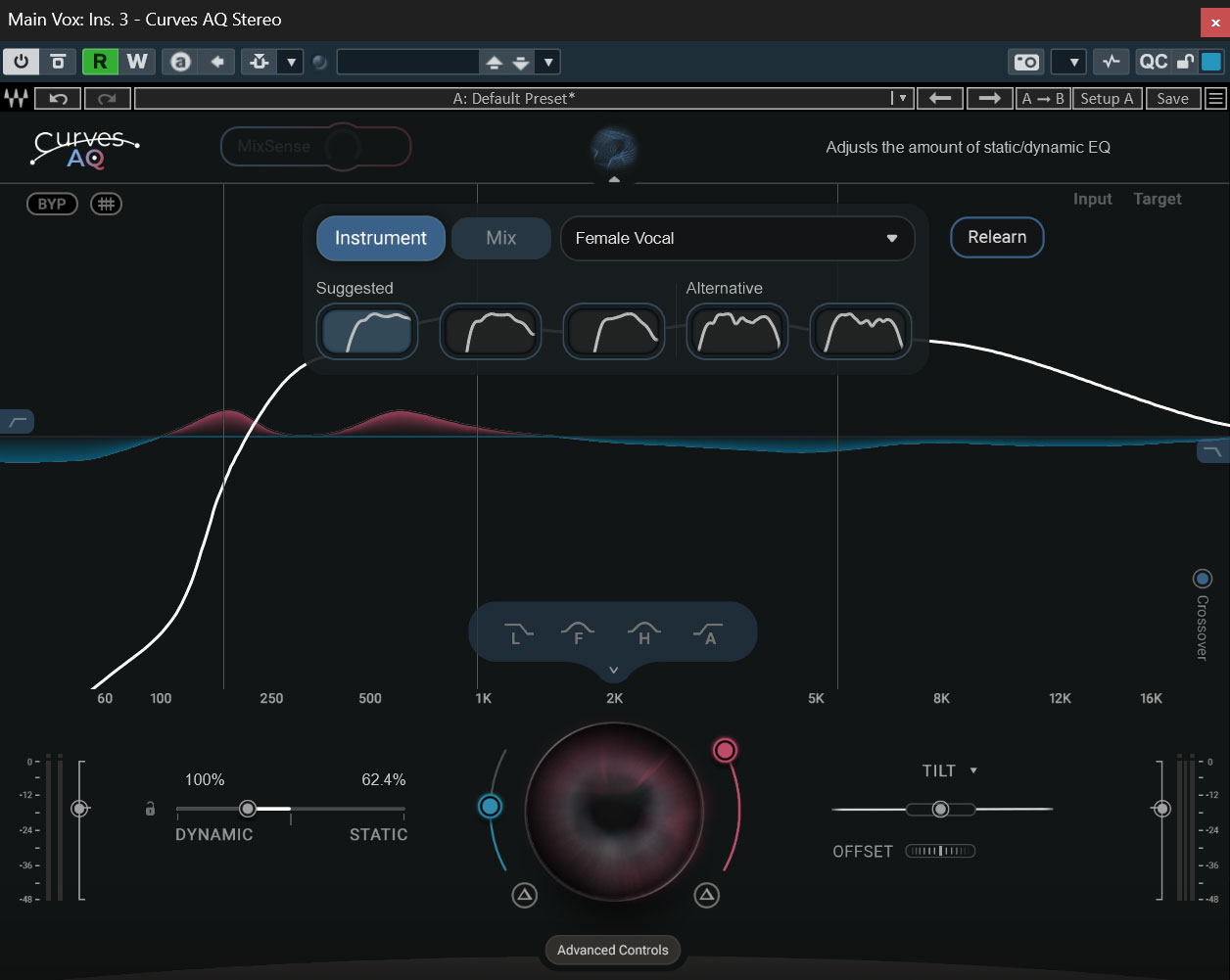1230x980 pixels.
Task: Open Advanced Controls
Action: click(x=612, y=950)
